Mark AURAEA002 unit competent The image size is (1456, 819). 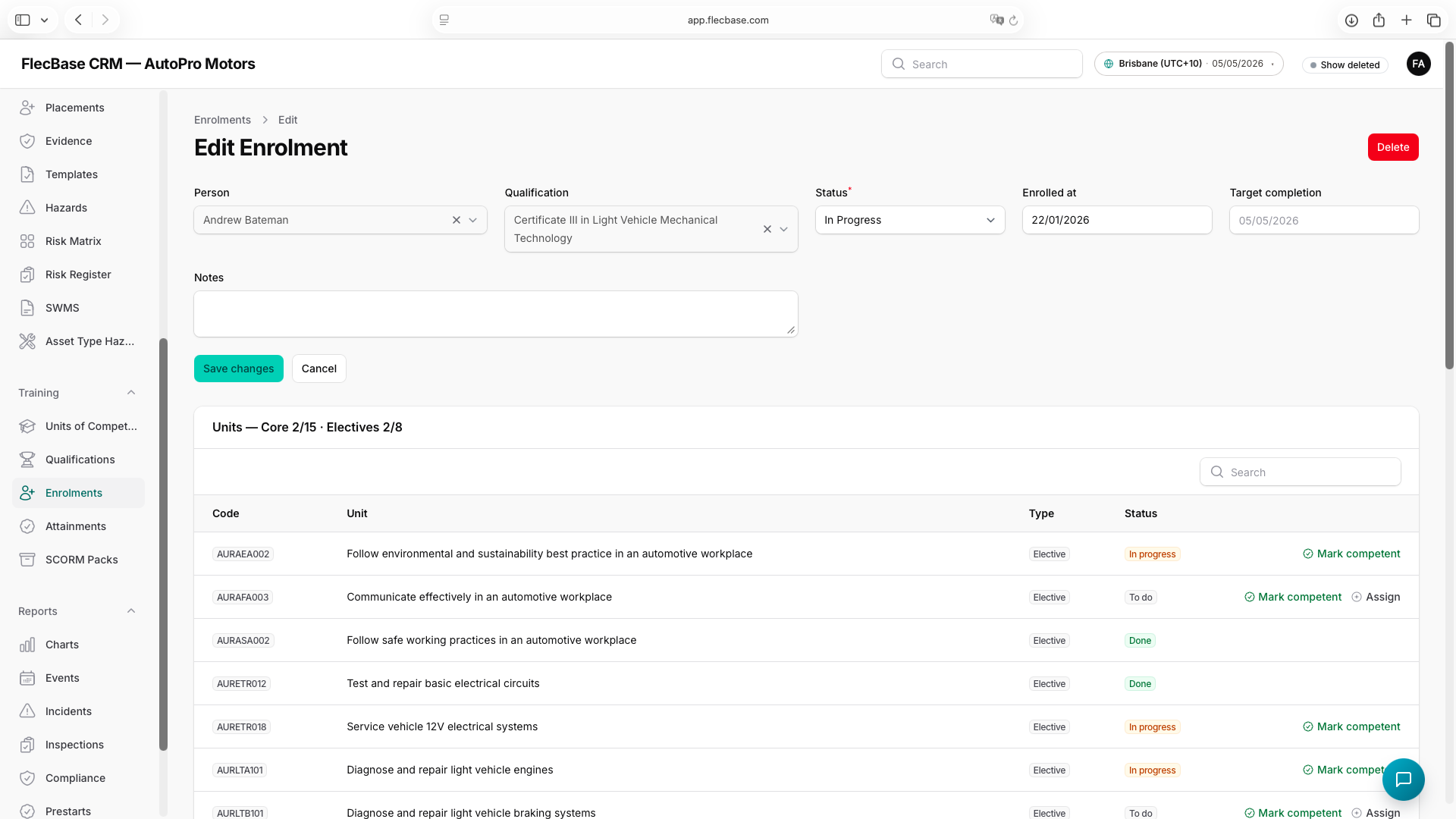[1351, 554]
